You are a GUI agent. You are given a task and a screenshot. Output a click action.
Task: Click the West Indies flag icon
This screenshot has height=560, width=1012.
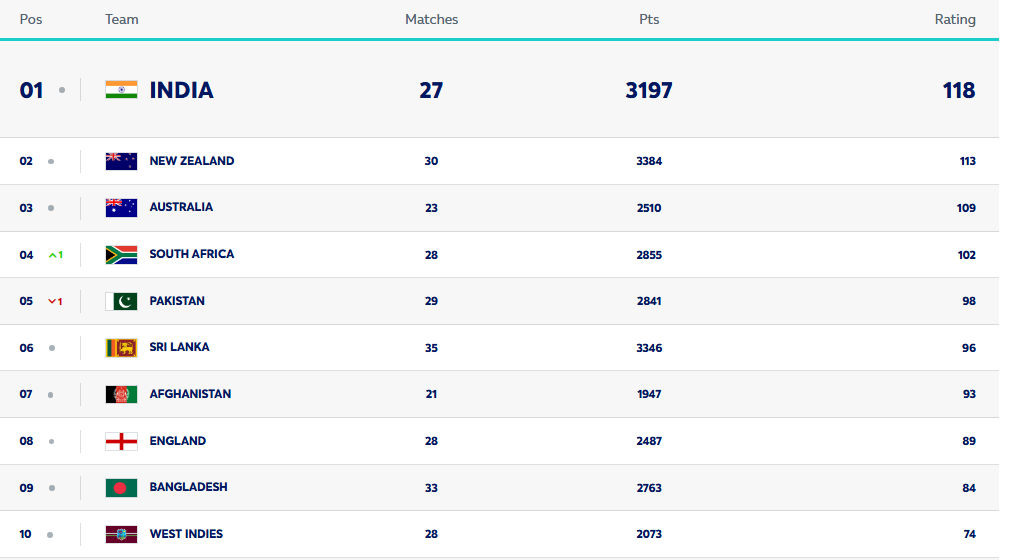click(121, 534)
